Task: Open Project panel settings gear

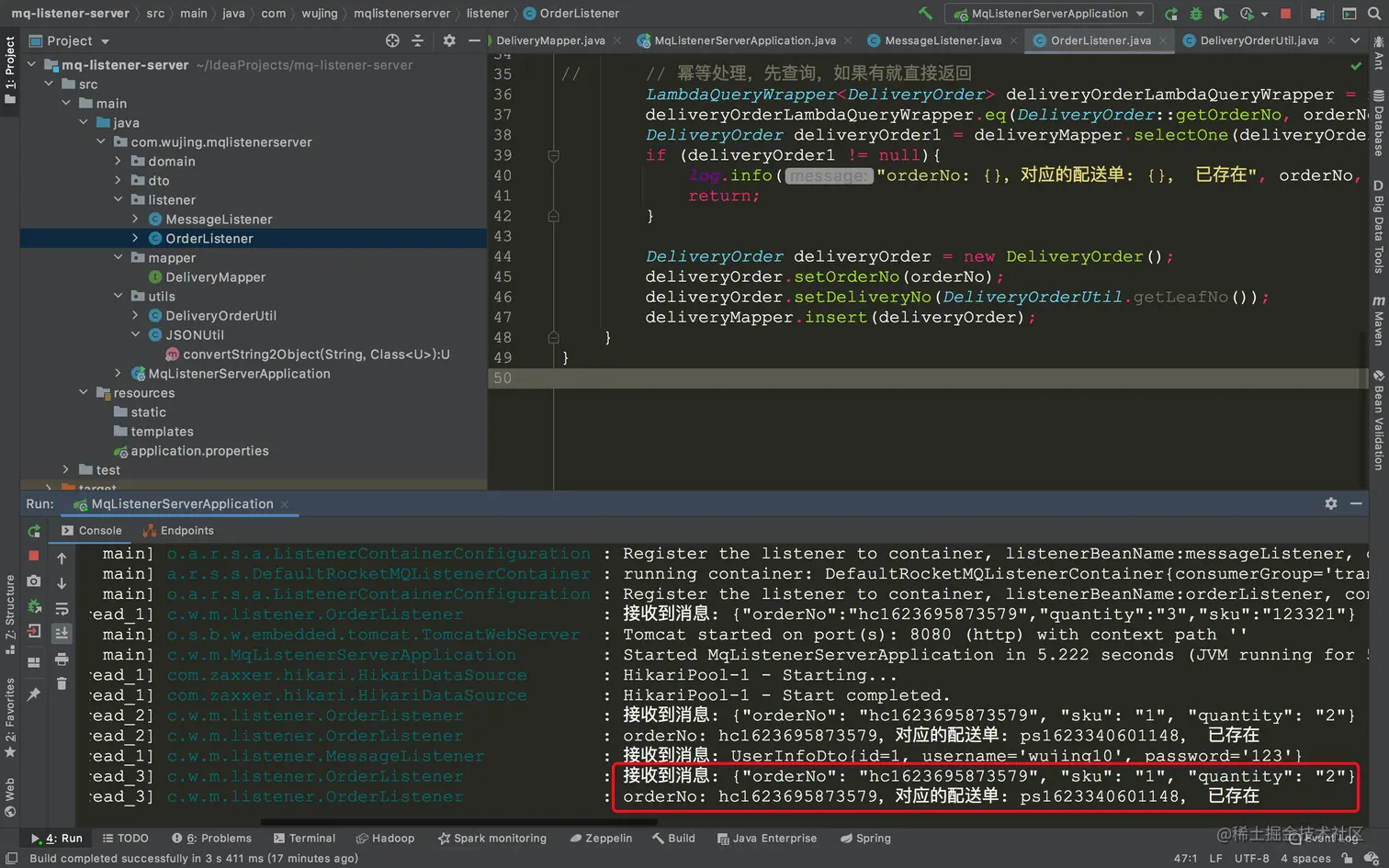Action: [449, 40]
